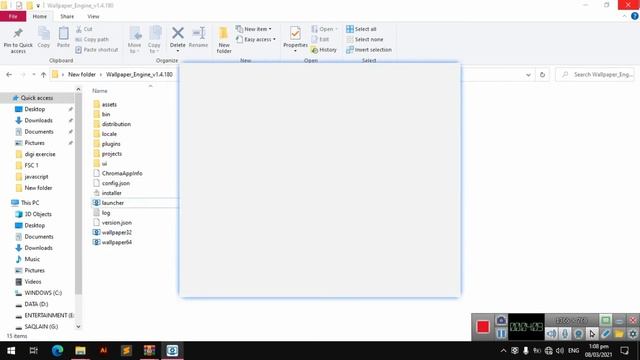Open Sublime Text from taskbar

pos(126,350)
